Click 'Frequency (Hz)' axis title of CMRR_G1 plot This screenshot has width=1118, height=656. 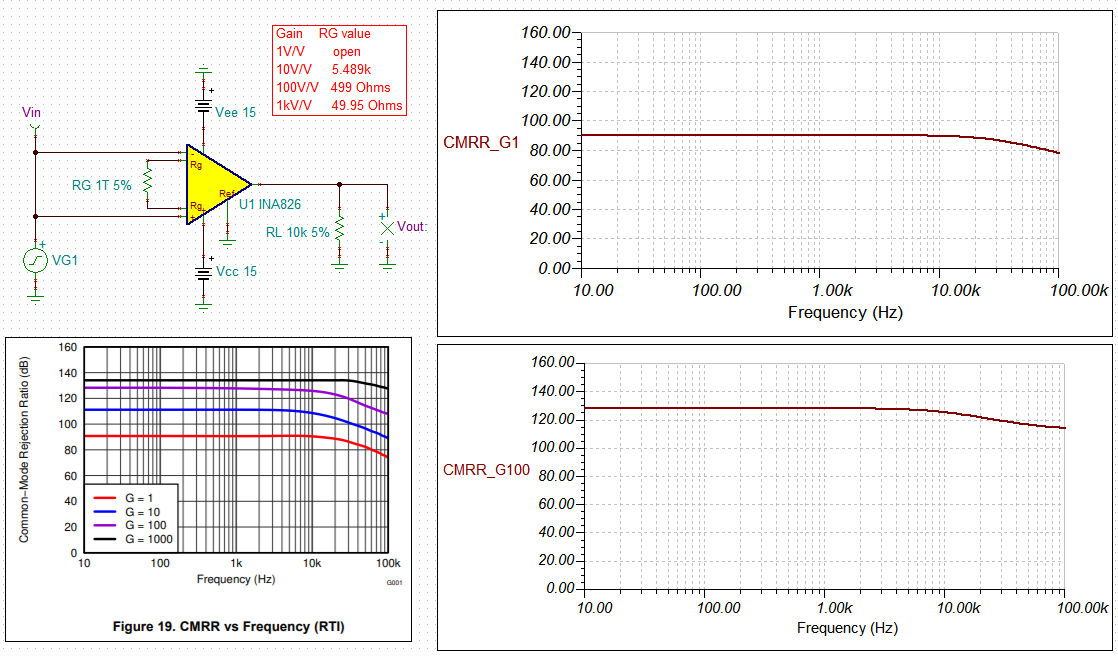coord(845,312)
